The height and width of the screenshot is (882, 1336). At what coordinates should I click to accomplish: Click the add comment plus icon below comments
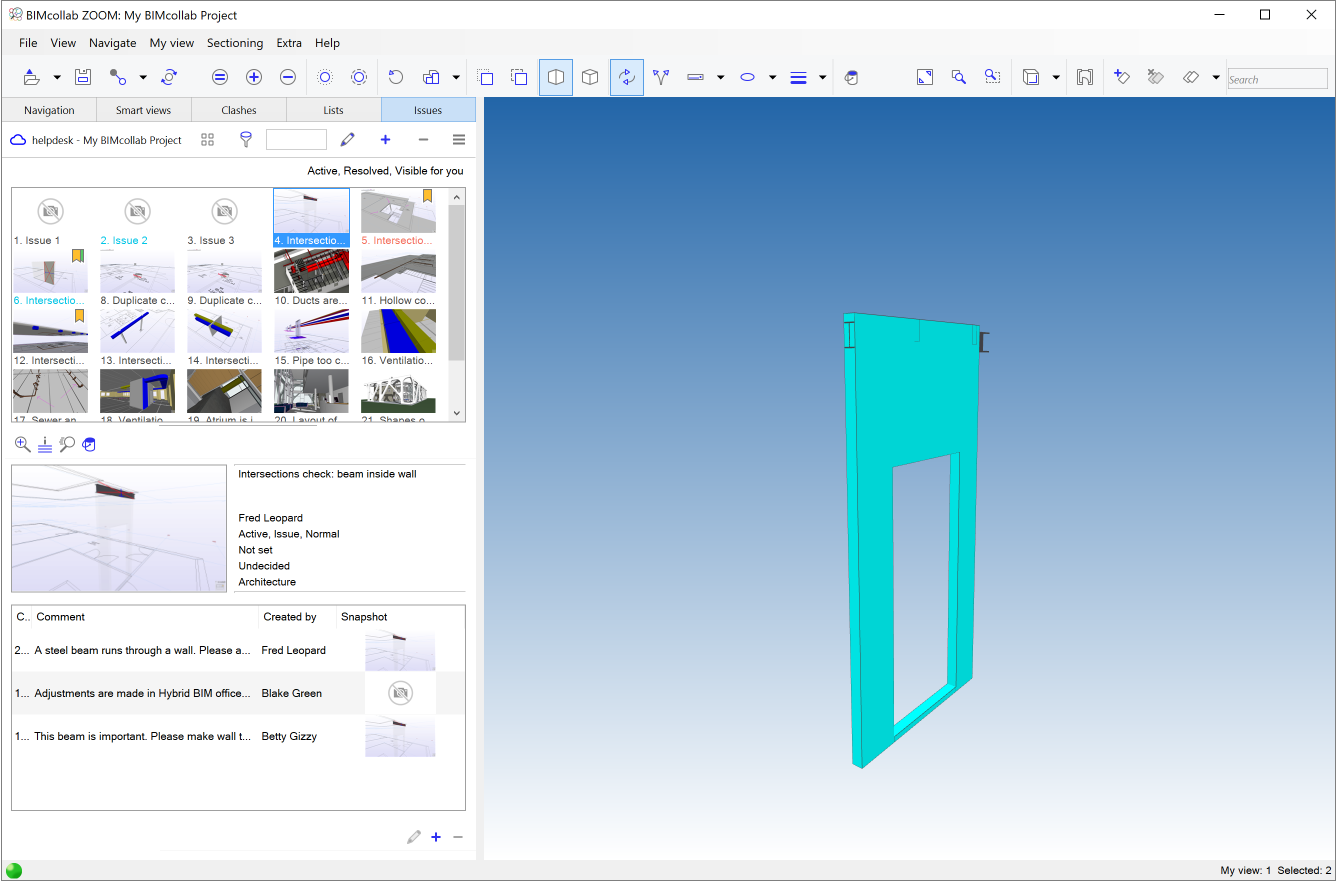pyautogui.click(x=436, y=837)
